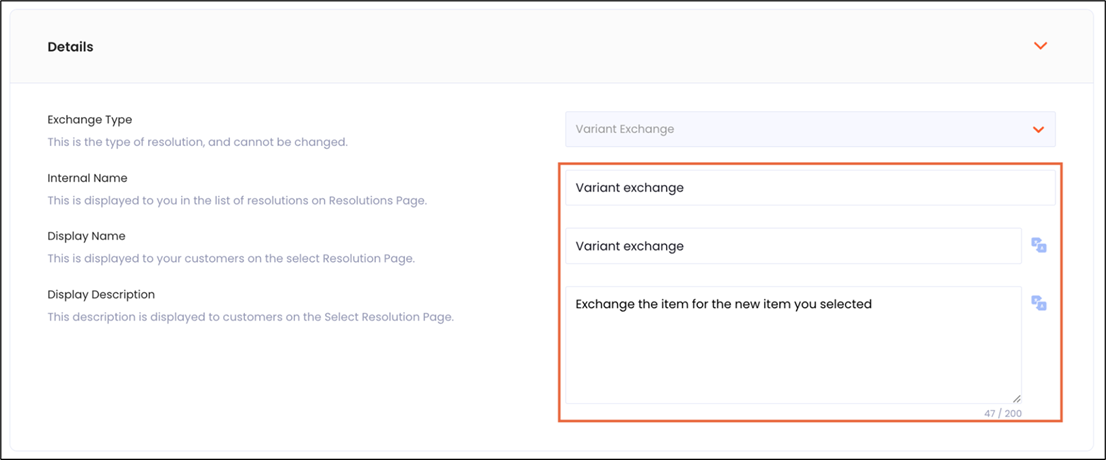Click the Variant Exchange dropdown field
Image resolution: width=1106 pixels, height=460 pixels.
[x=800, y=129]
